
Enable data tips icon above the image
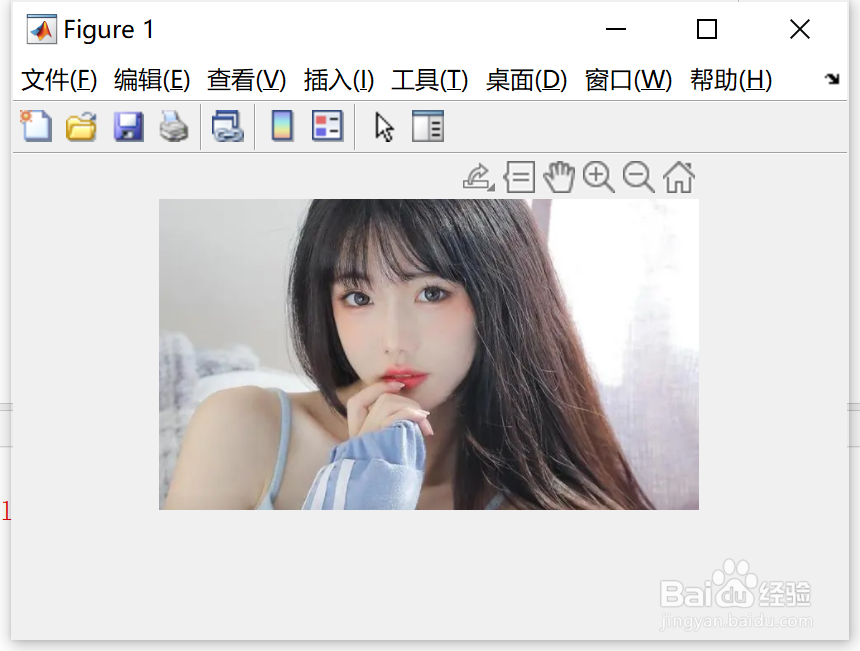click(519, 177)
